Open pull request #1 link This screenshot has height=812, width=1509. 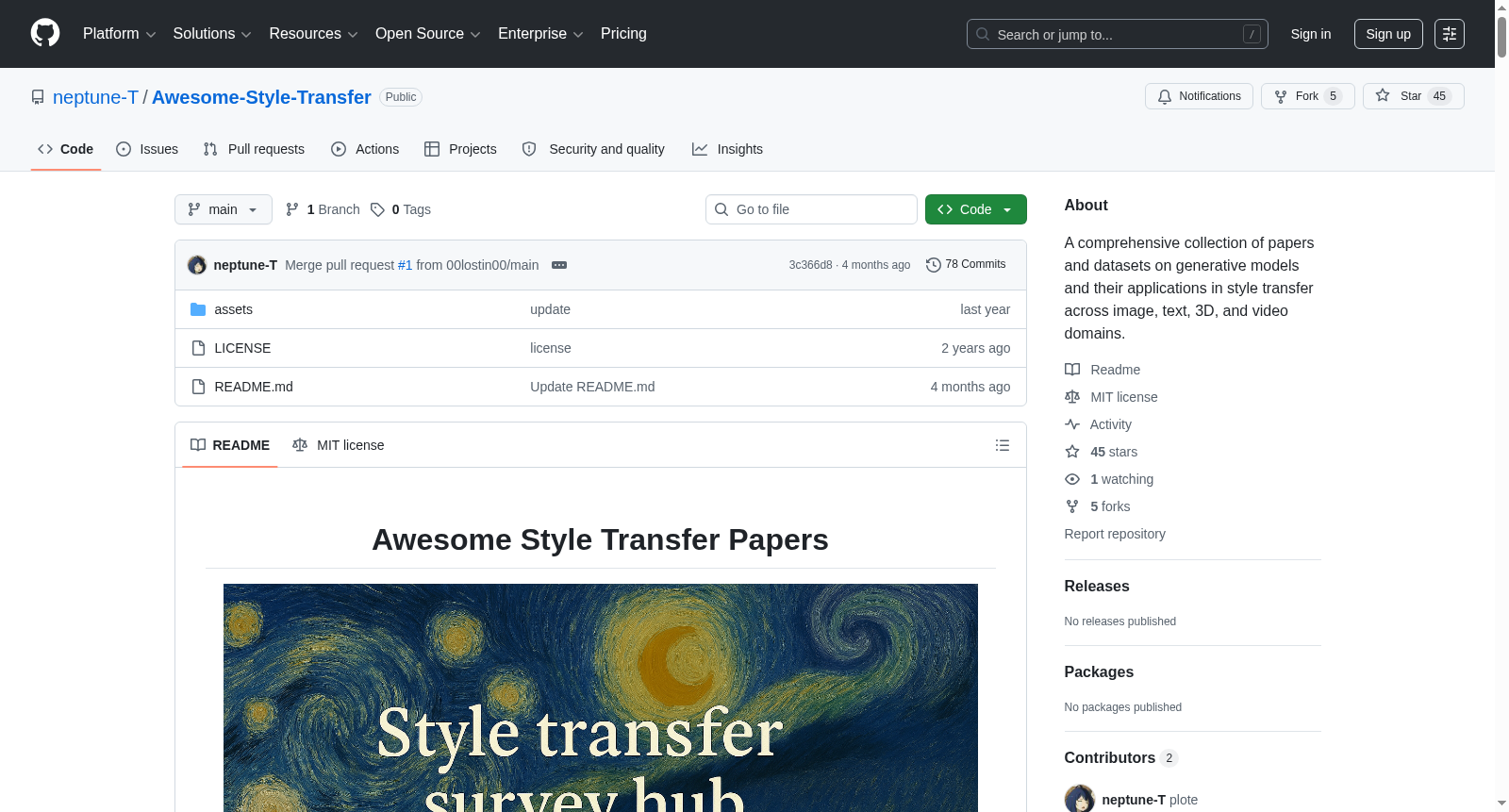tap(405, 265)
